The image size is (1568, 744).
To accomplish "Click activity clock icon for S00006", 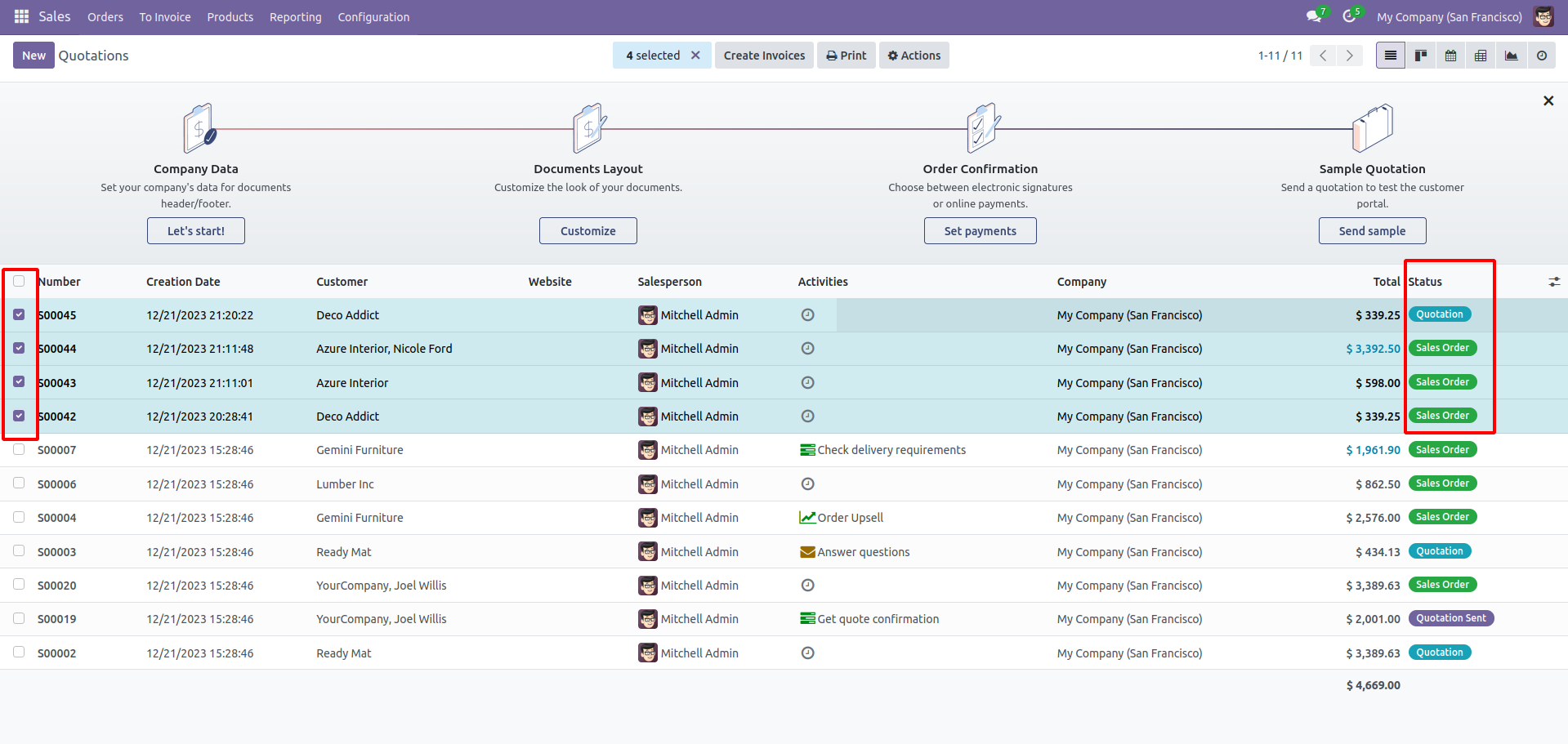I will click(807, 484).
